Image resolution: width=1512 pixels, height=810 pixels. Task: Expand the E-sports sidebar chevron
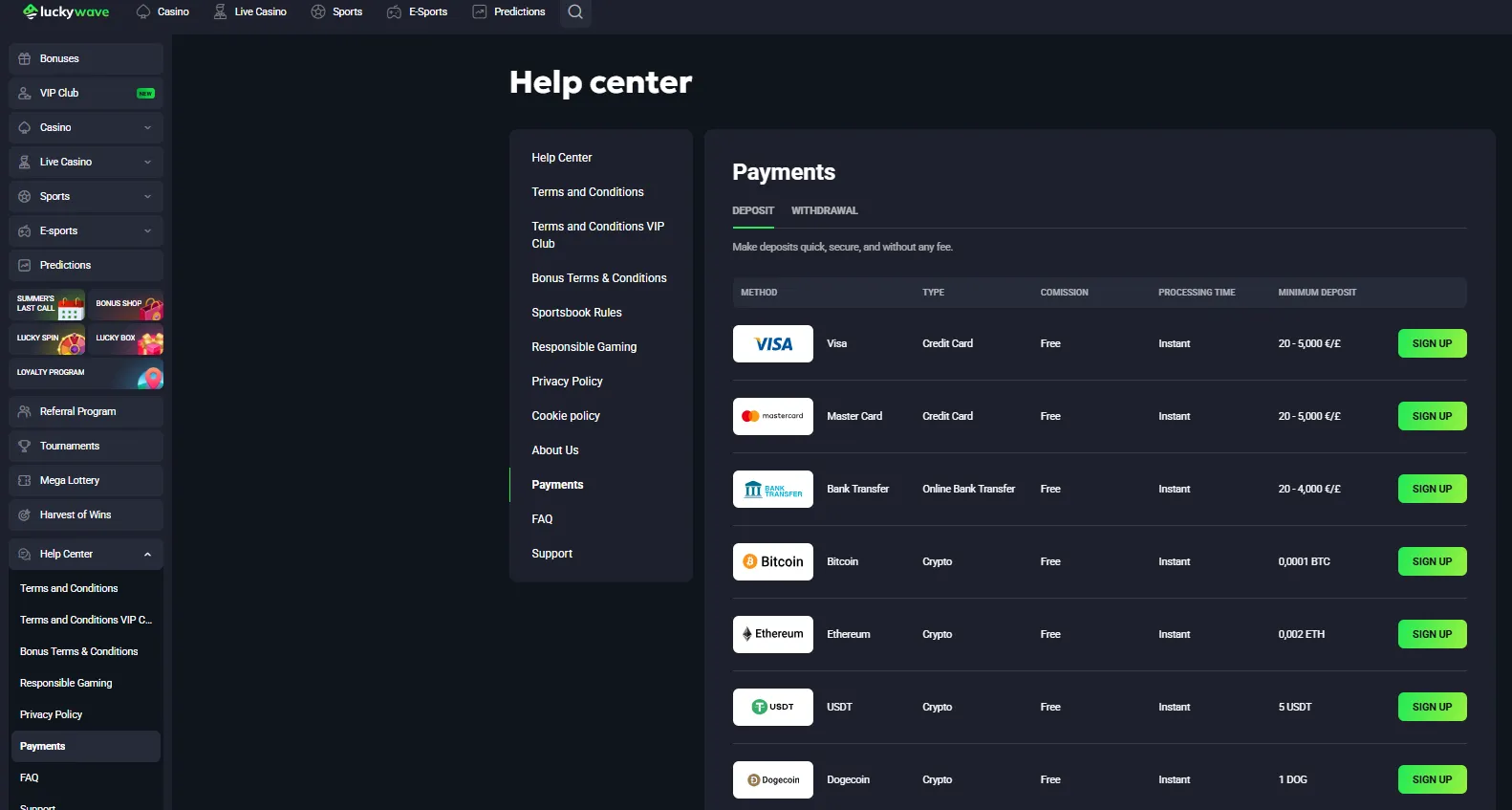pyautogui.click(x=147, y=230)
